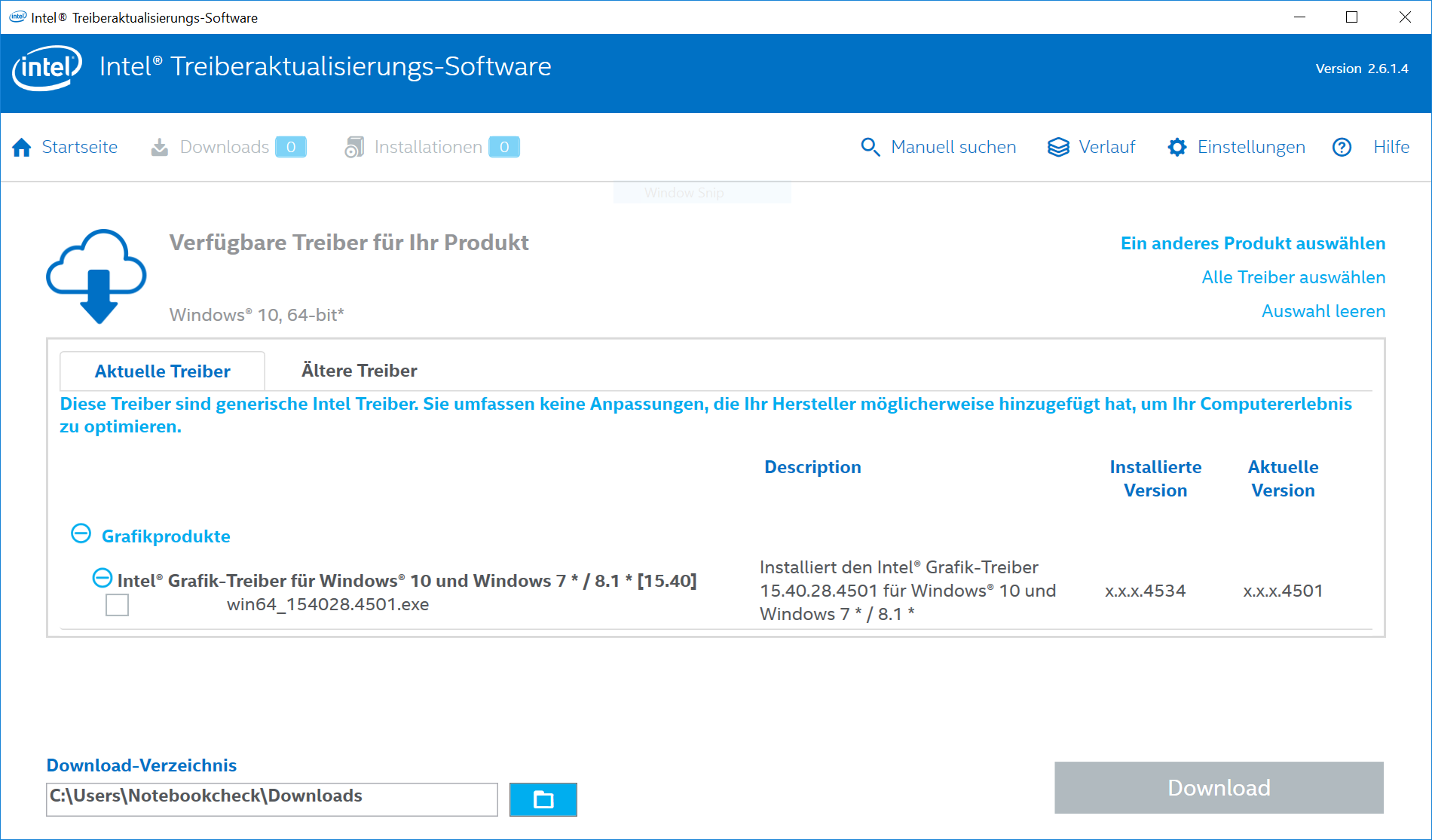Click the Verfügbare Treiber für Ihr Produkt heading
Image resolution: width=1432 pixels, height=840 pixels.
tap(349, 243)
